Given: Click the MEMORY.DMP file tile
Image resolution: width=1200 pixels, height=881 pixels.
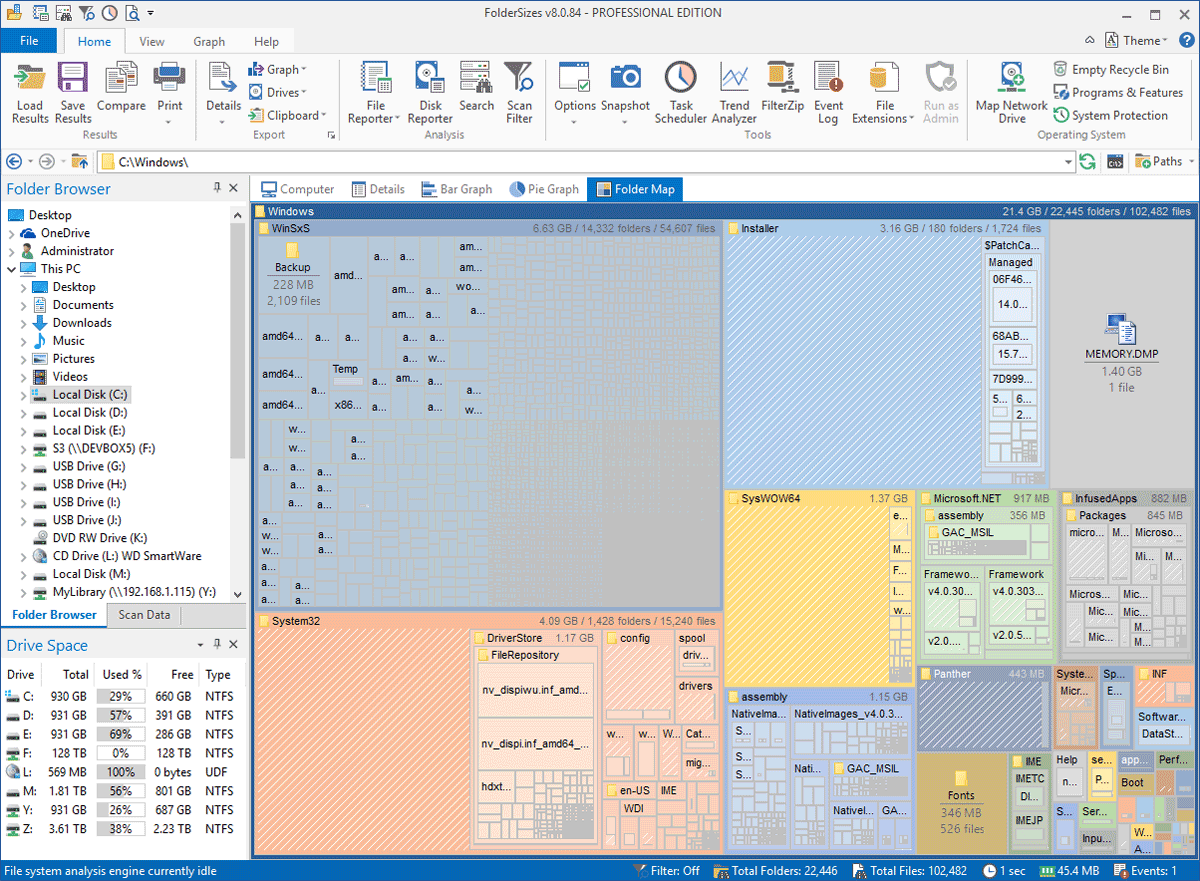Looking at the screenshot, I should (1120, 353).
